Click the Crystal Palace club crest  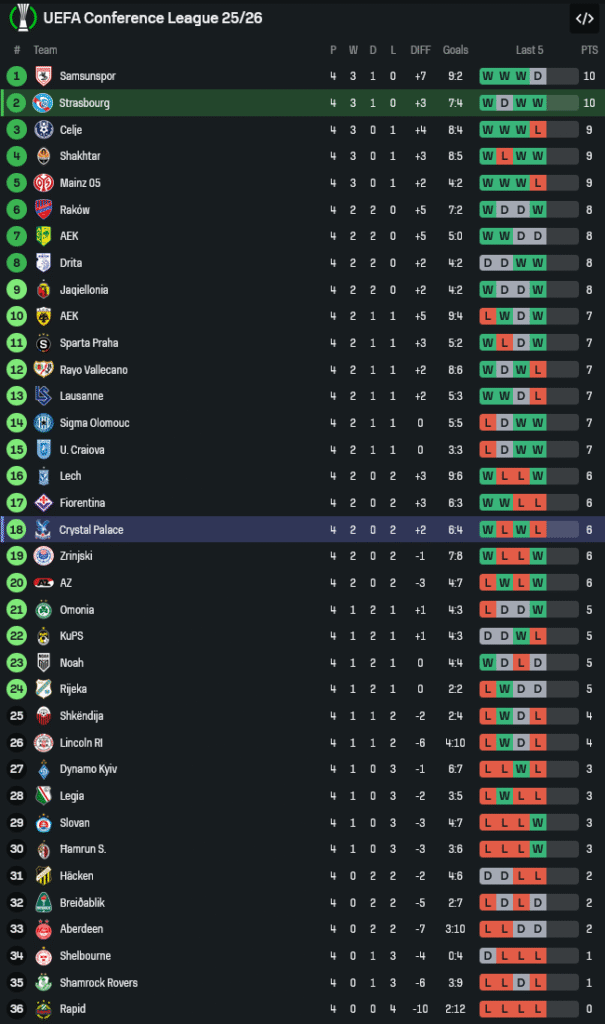pos(43,529)
